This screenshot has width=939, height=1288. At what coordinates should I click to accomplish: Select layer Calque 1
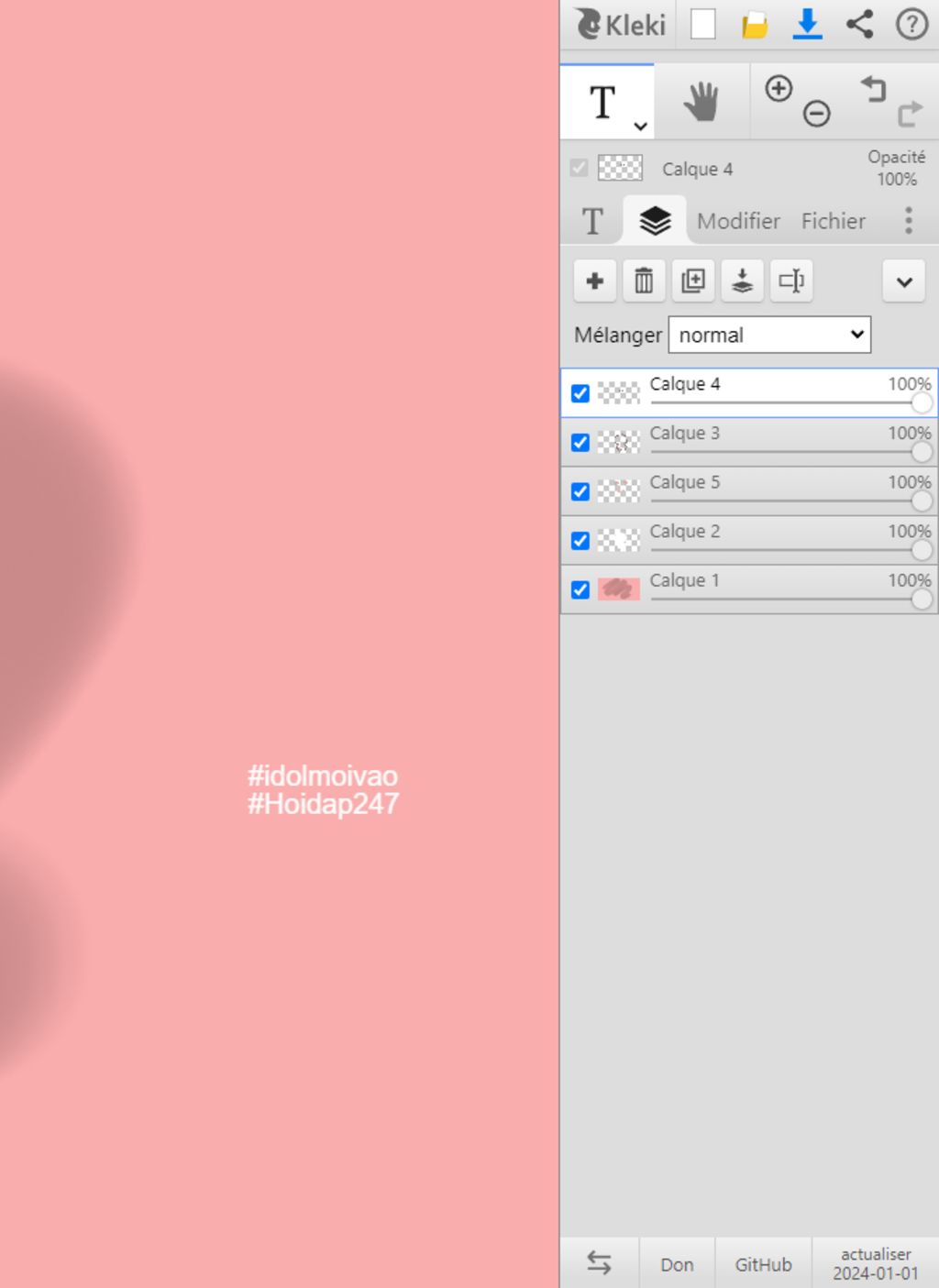point(749,589)
